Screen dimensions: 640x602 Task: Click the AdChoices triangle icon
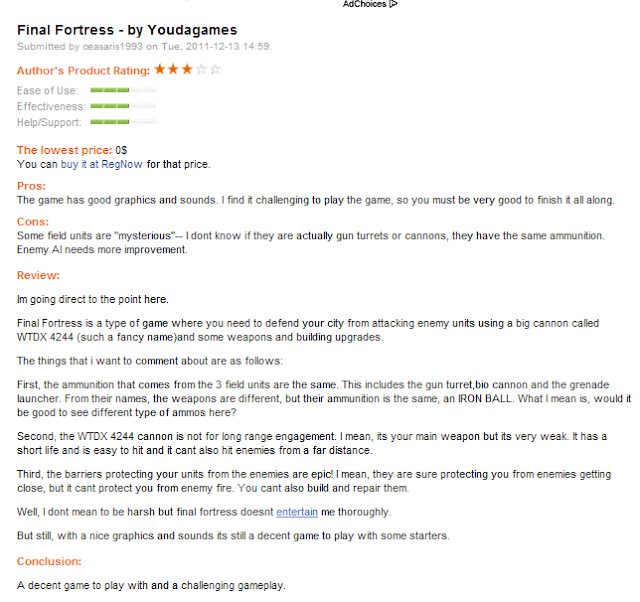coord(393,4)
